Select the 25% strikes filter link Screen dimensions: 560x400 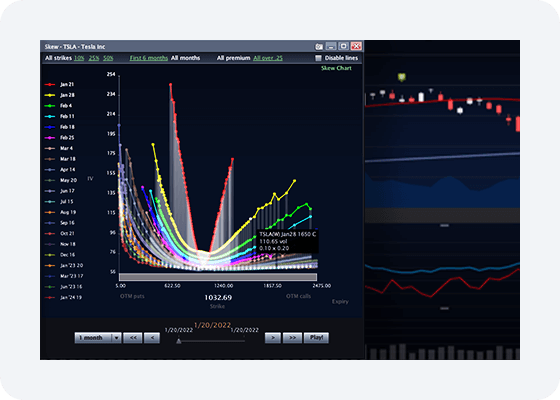(94, 58)
